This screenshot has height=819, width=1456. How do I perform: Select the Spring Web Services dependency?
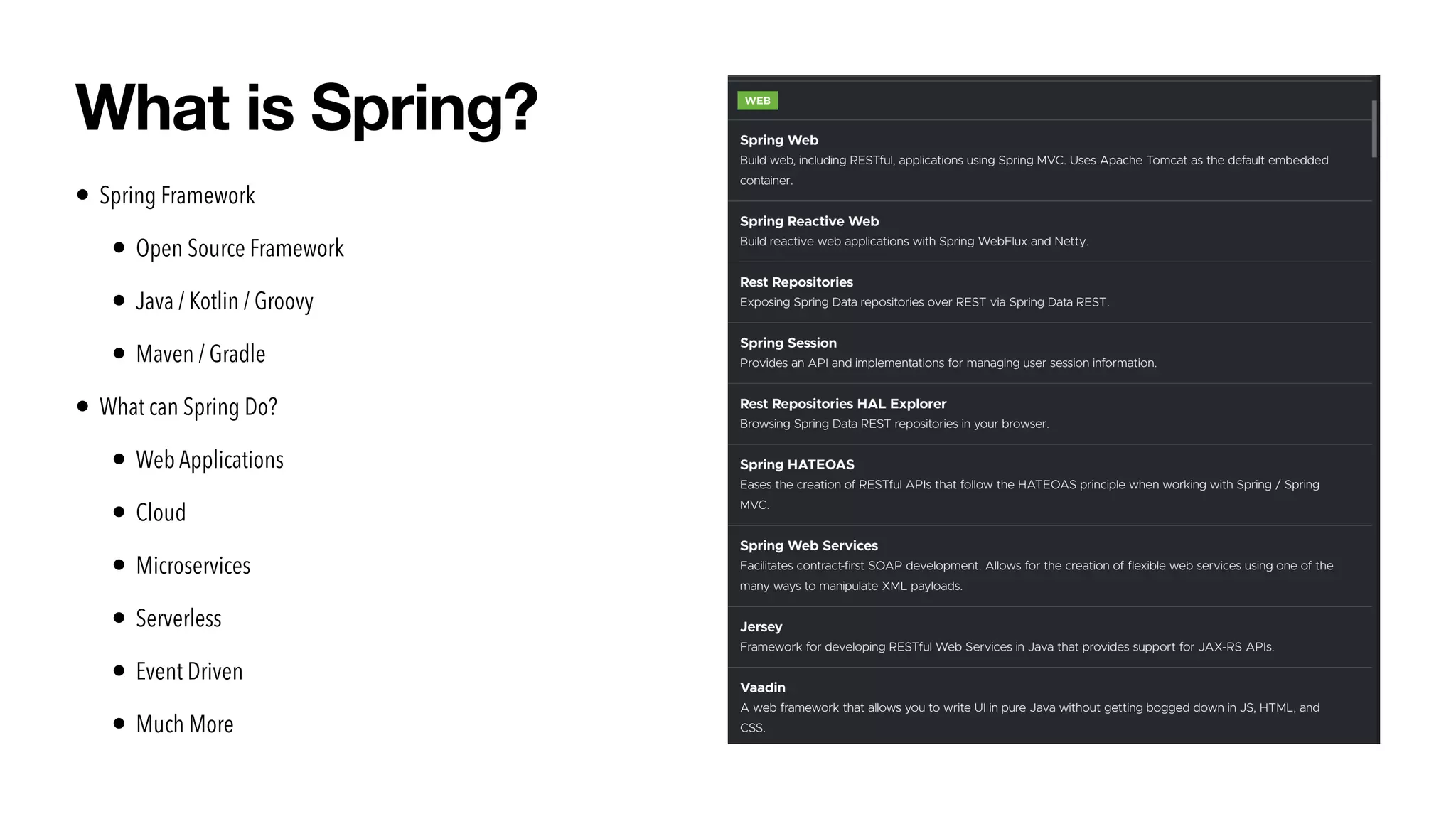click(808, 545)
